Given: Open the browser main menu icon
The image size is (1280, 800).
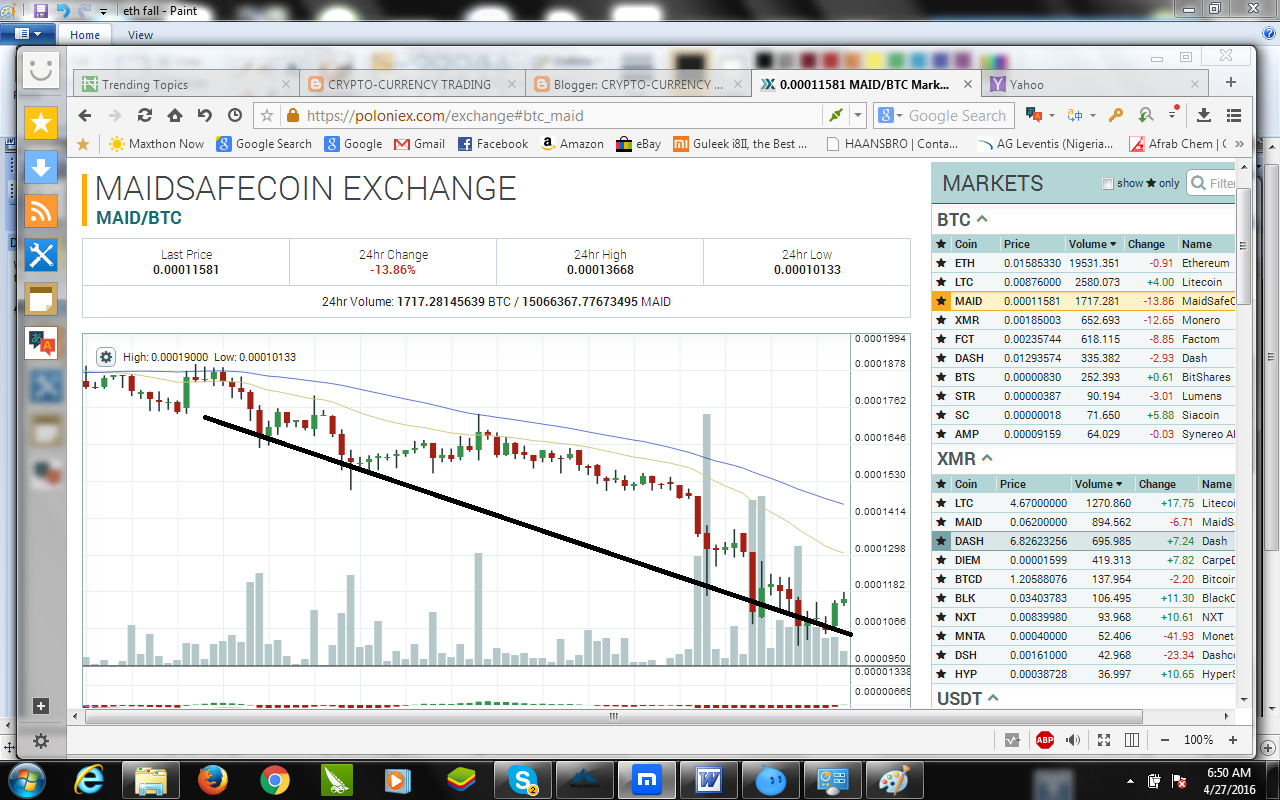Looking at the screenshot, I should click(1234, 116).
